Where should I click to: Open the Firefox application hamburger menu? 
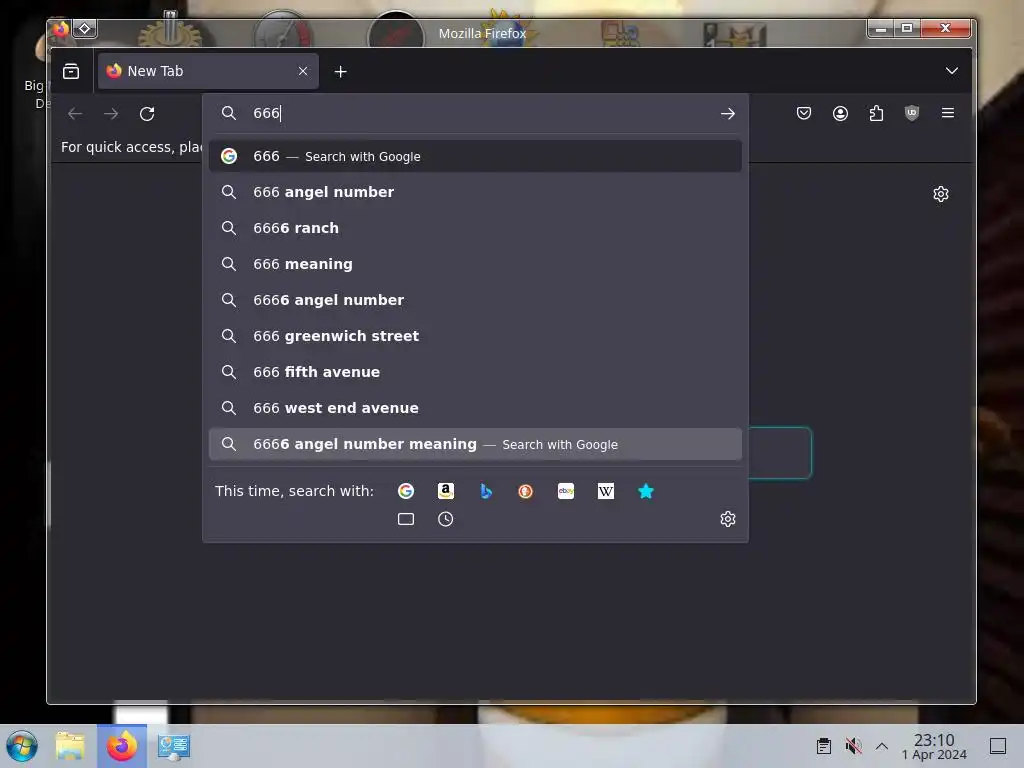948,114
